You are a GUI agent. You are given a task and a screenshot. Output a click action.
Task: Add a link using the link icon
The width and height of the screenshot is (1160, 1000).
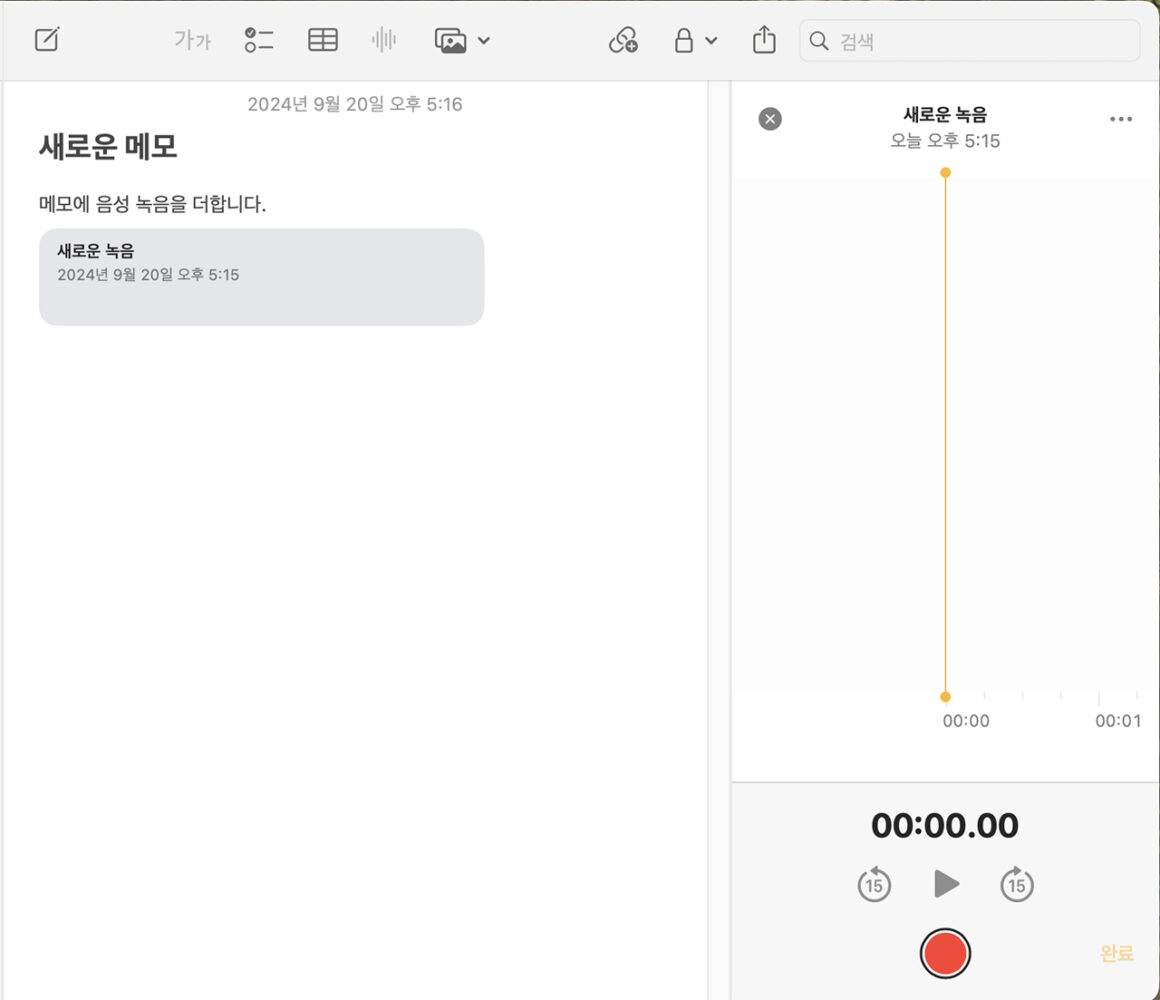tap(622, 40)
